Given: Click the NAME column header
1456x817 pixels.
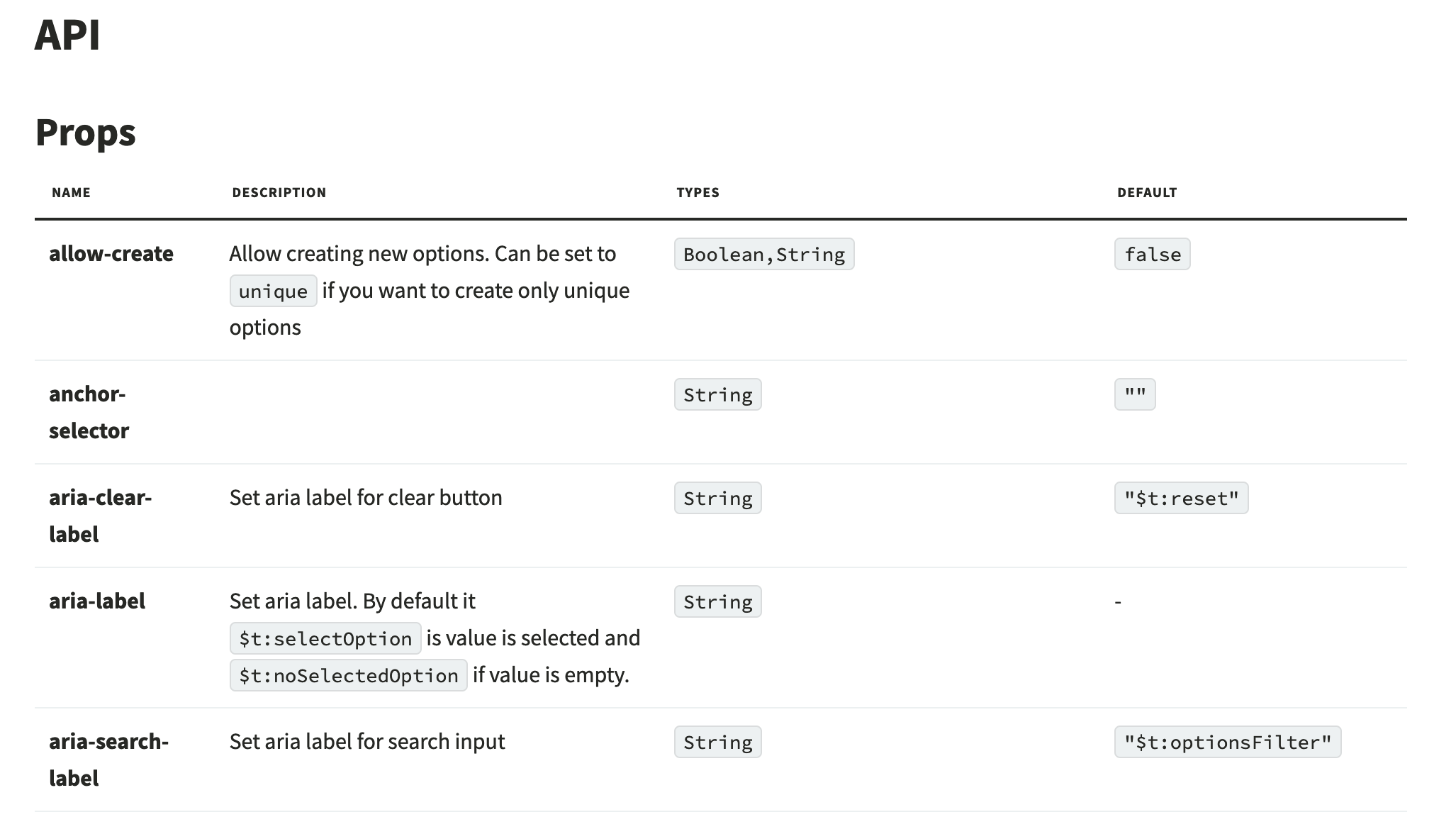Looking at the screenshot, I should pos(71,192).
